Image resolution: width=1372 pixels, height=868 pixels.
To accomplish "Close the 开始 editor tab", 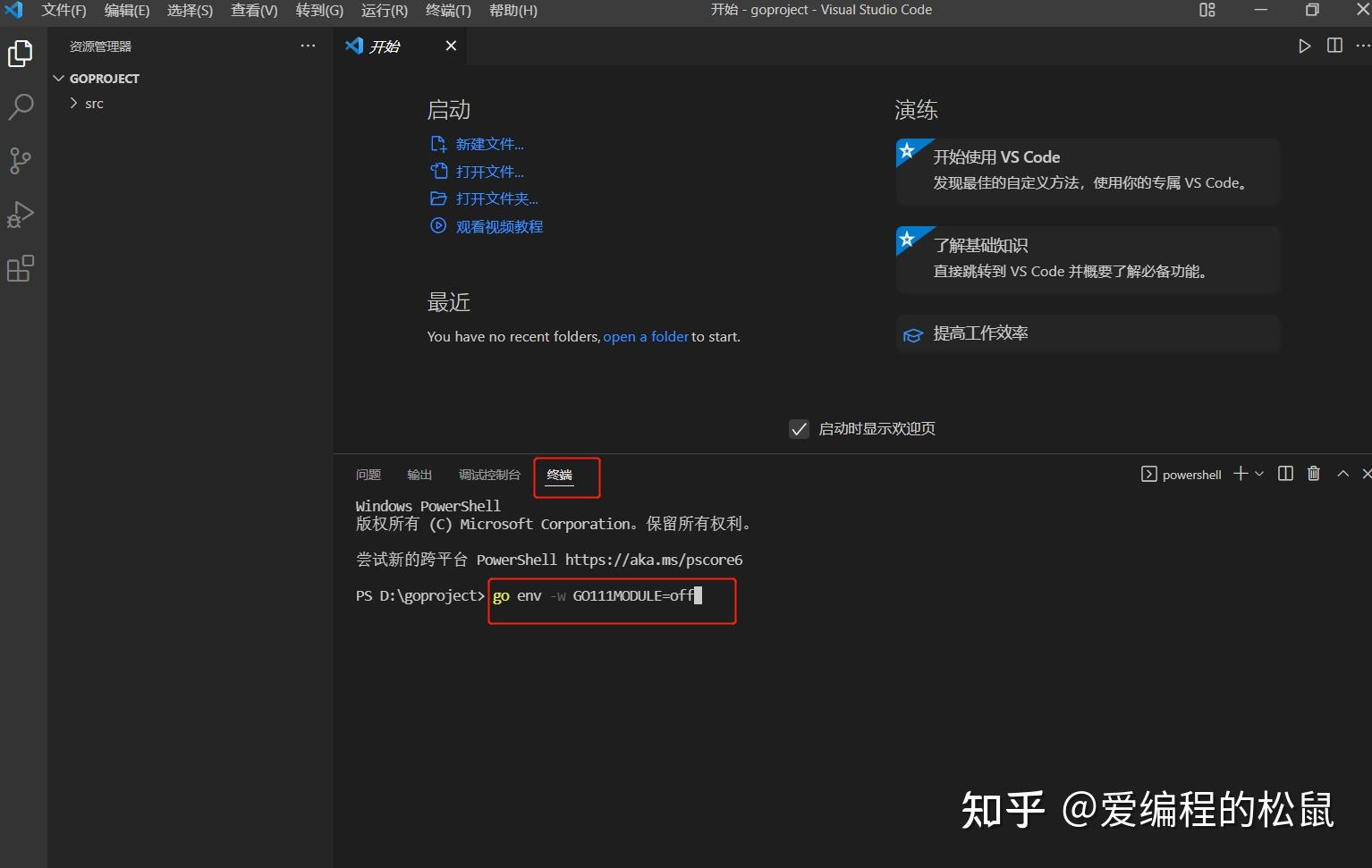I will pyautogui.click(x=451, y=46).
